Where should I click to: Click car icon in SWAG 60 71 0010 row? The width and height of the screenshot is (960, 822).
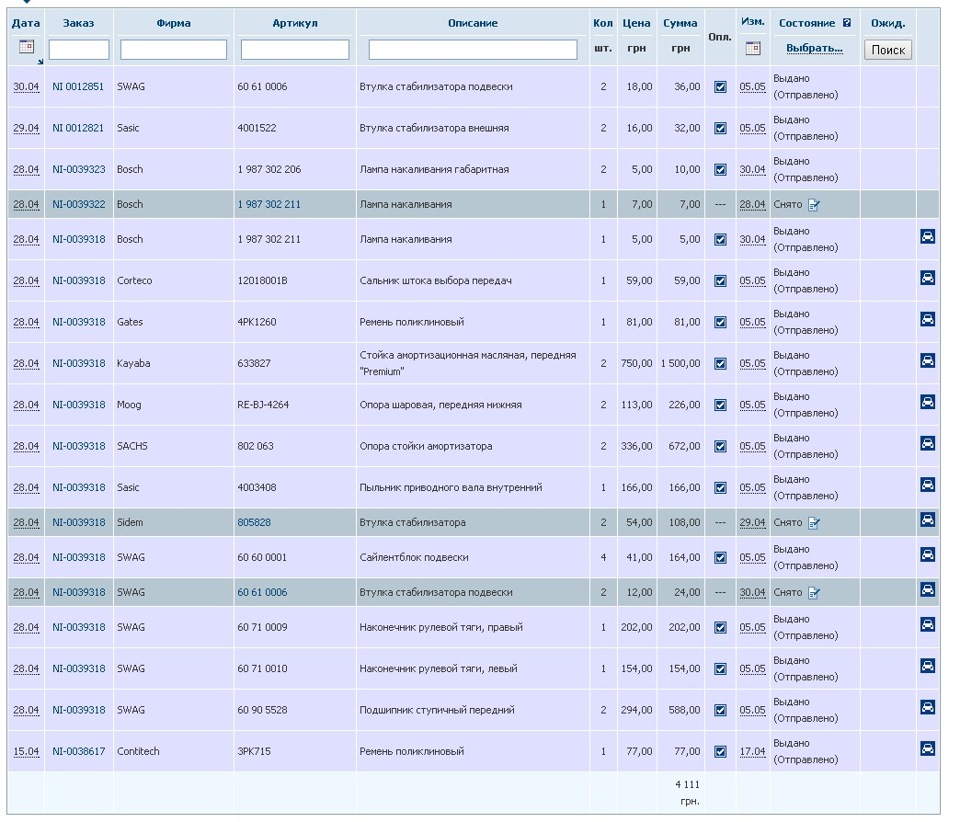click(x=928, y=665)
